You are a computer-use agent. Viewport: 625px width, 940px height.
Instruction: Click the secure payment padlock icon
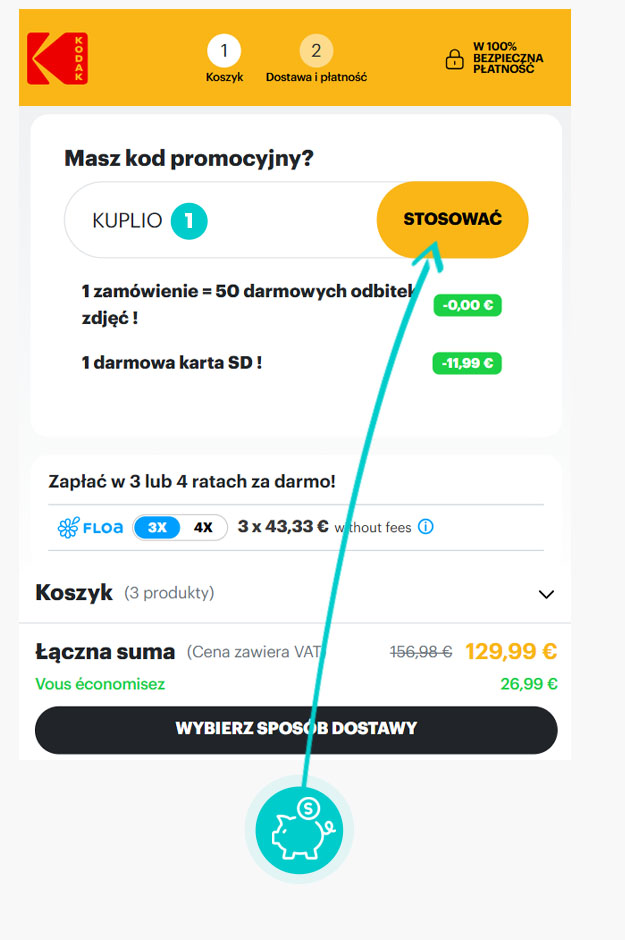click(454, 59)
